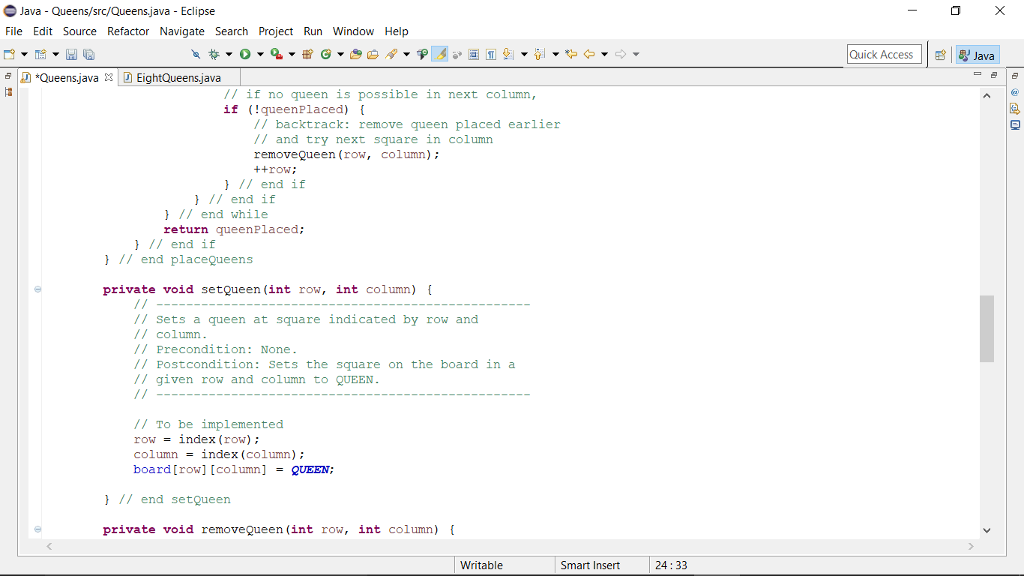1024x576 pixels.
Task: Click the Run External Tools icon
Action: pyautogui.click(x=277, y=54)
